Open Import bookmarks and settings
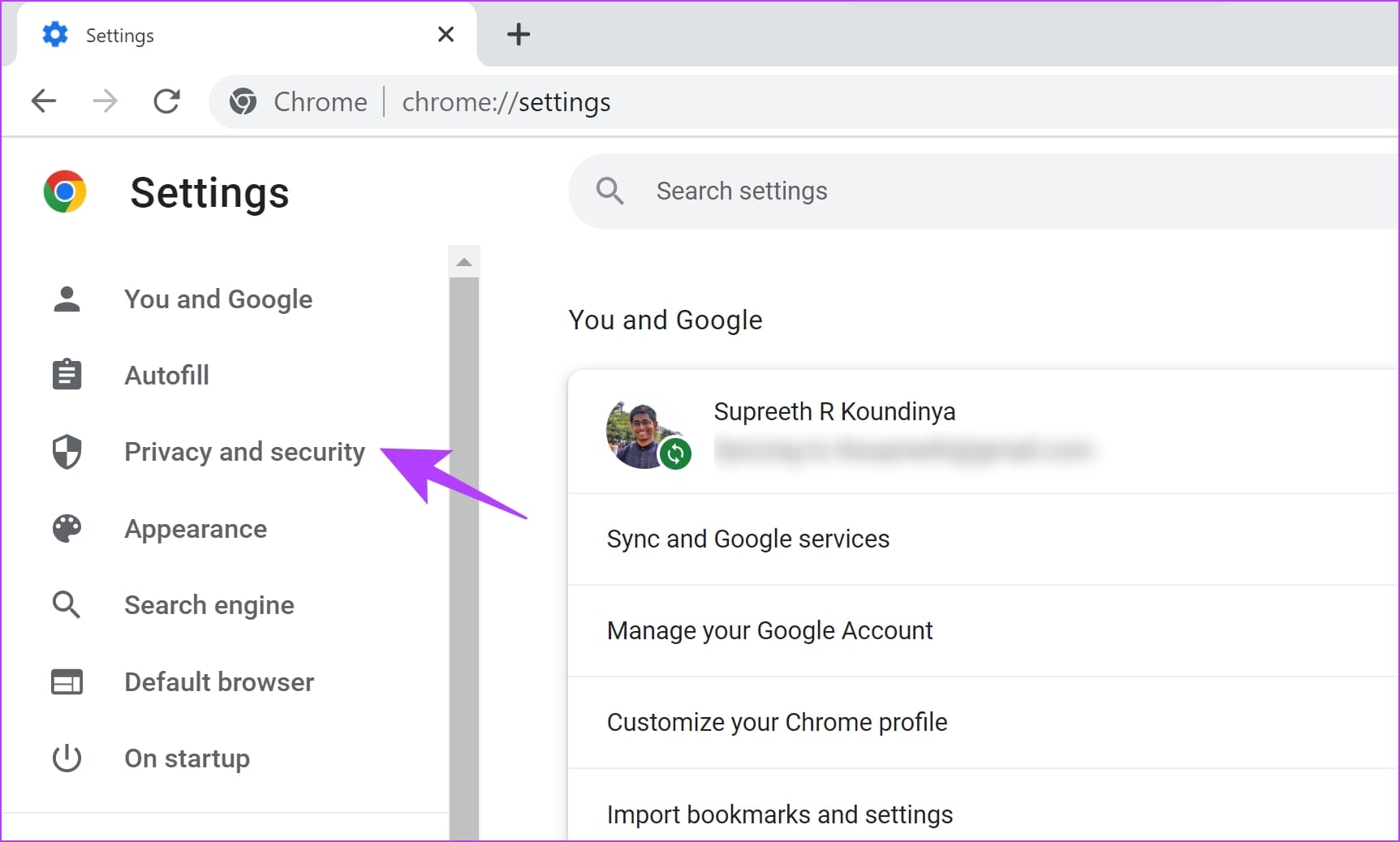Screen dimensions: 1400x842 [779, 814]
